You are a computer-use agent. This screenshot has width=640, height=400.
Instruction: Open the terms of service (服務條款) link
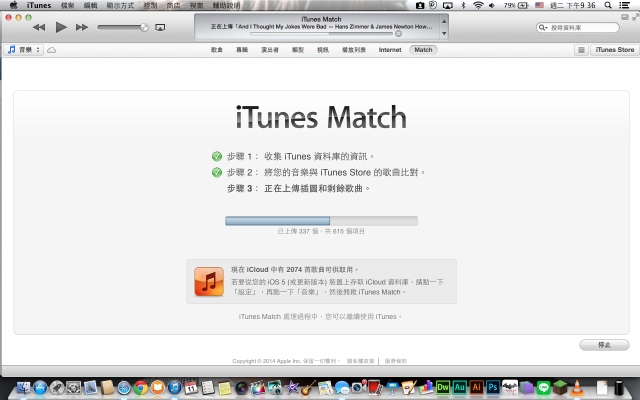[x=396, y=361]
